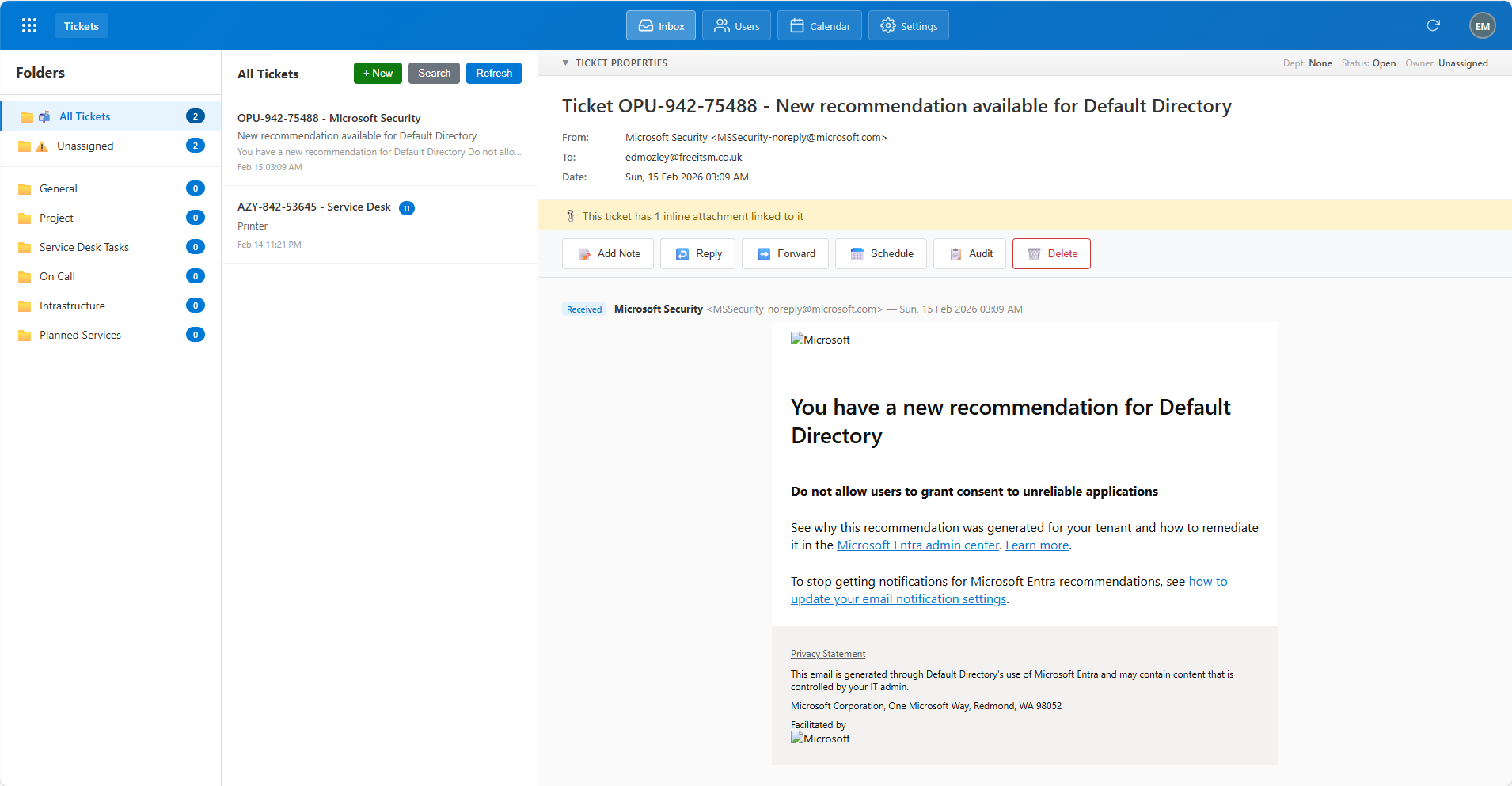Select the Service Desk Tasks folder
1512x786 pixels.
pos(111,247)
